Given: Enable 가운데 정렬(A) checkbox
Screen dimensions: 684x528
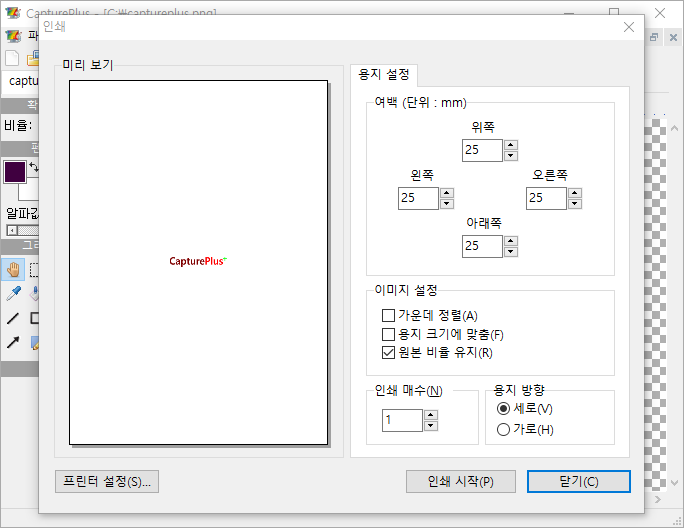Looking at the screenshot, I should point(389,316).
